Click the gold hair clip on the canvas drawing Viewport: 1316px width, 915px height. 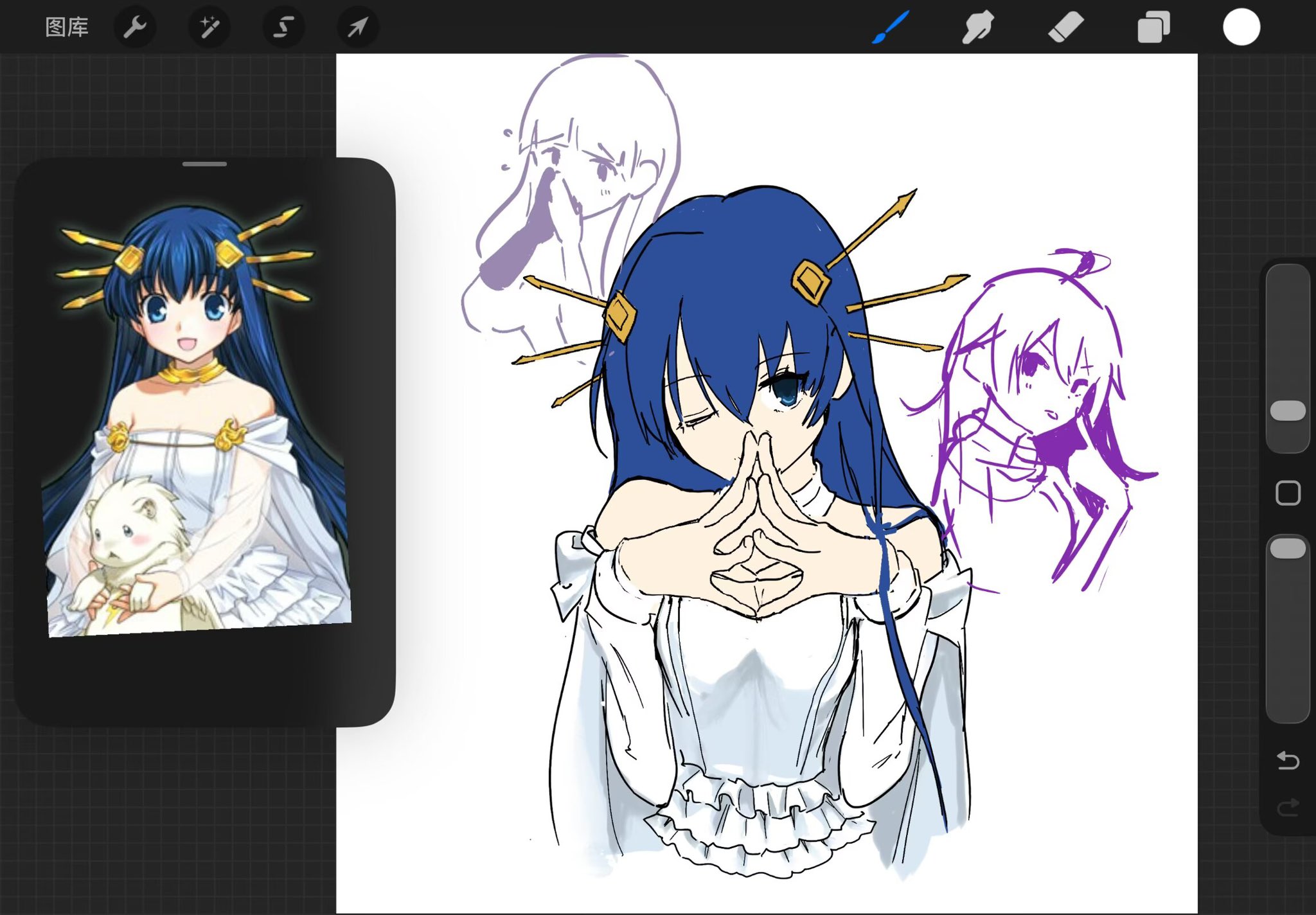(x=811, y=281)
